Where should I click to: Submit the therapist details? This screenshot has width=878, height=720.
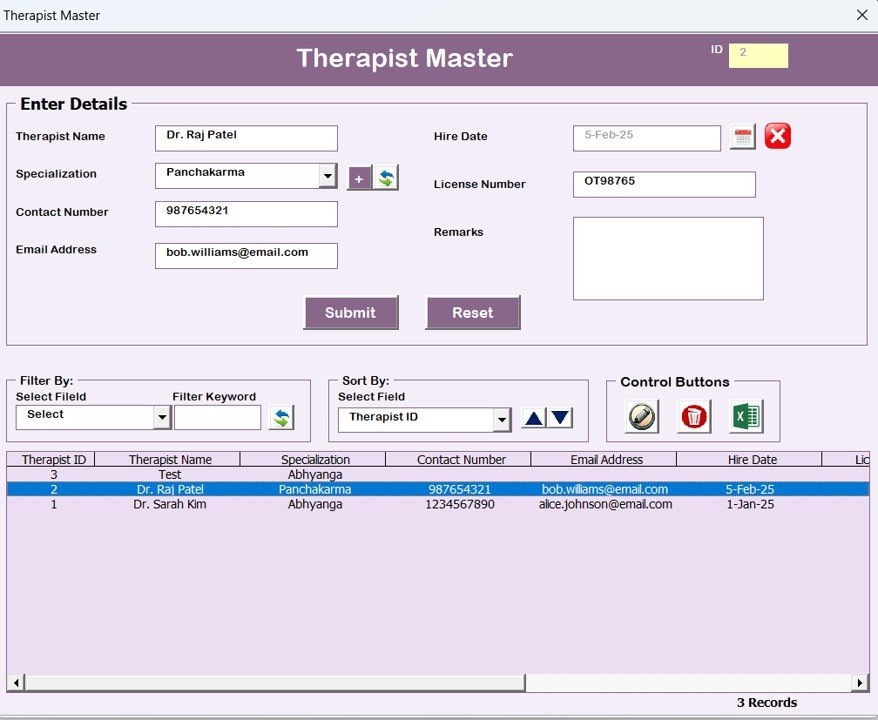[351, 312]
